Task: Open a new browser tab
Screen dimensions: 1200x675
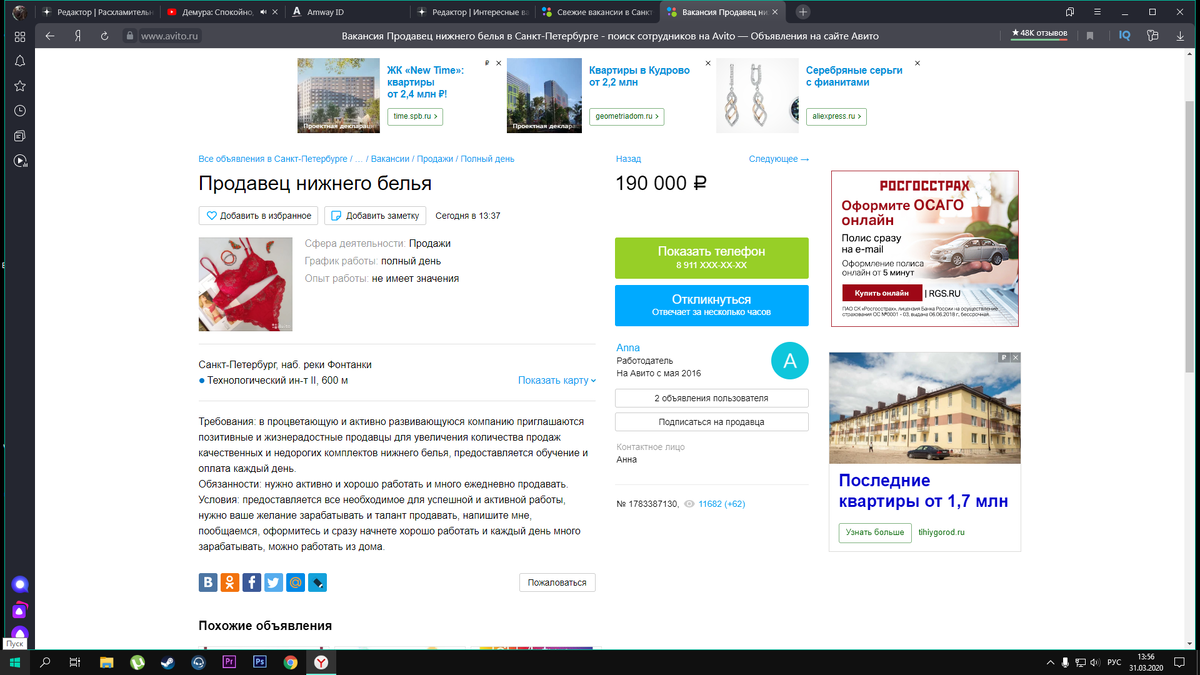Action: point(802,12)
